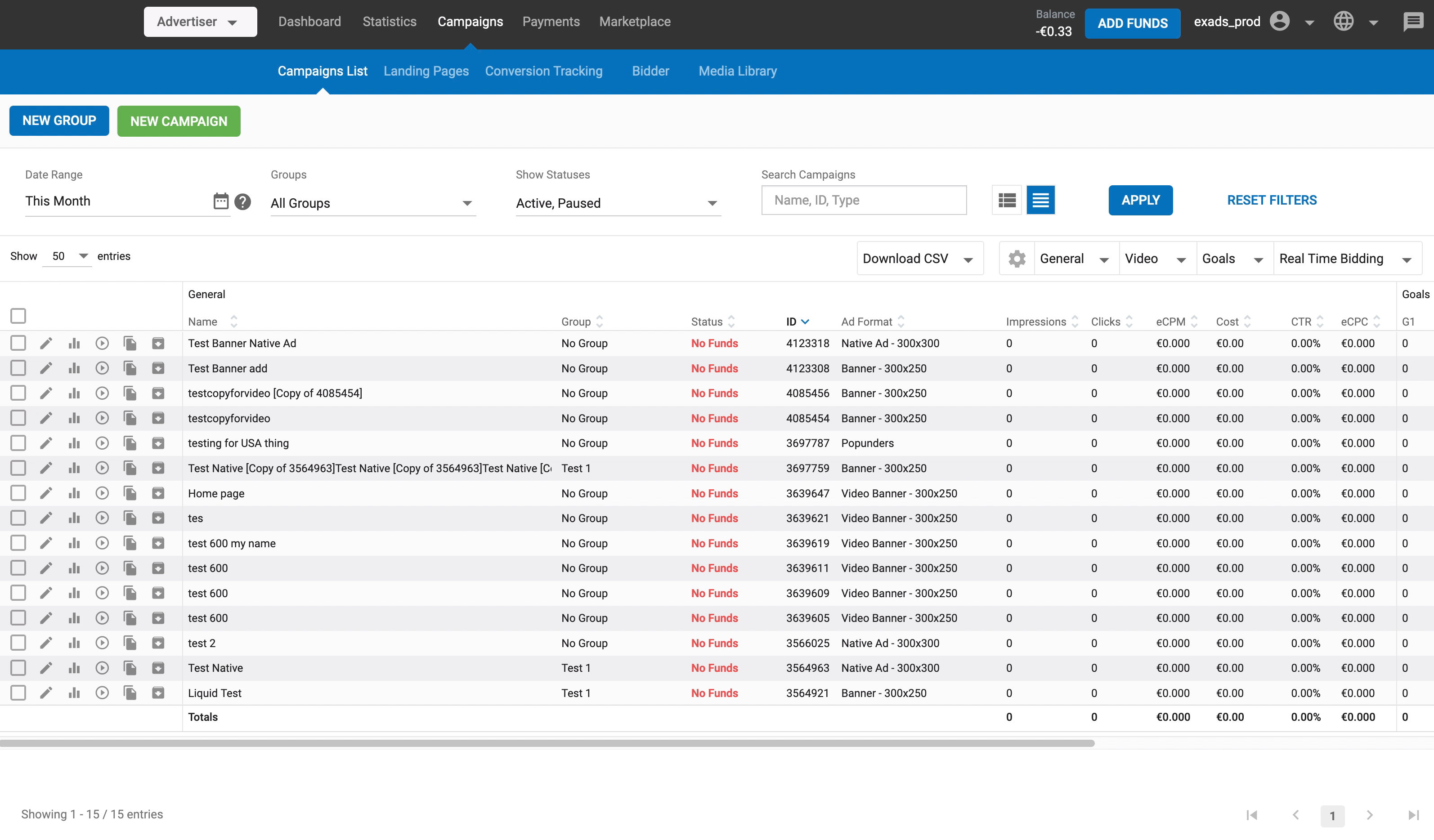Select the Liquid Test campaign checkbox
This screenshot has height=840, width=1434.
pos(18,693)
